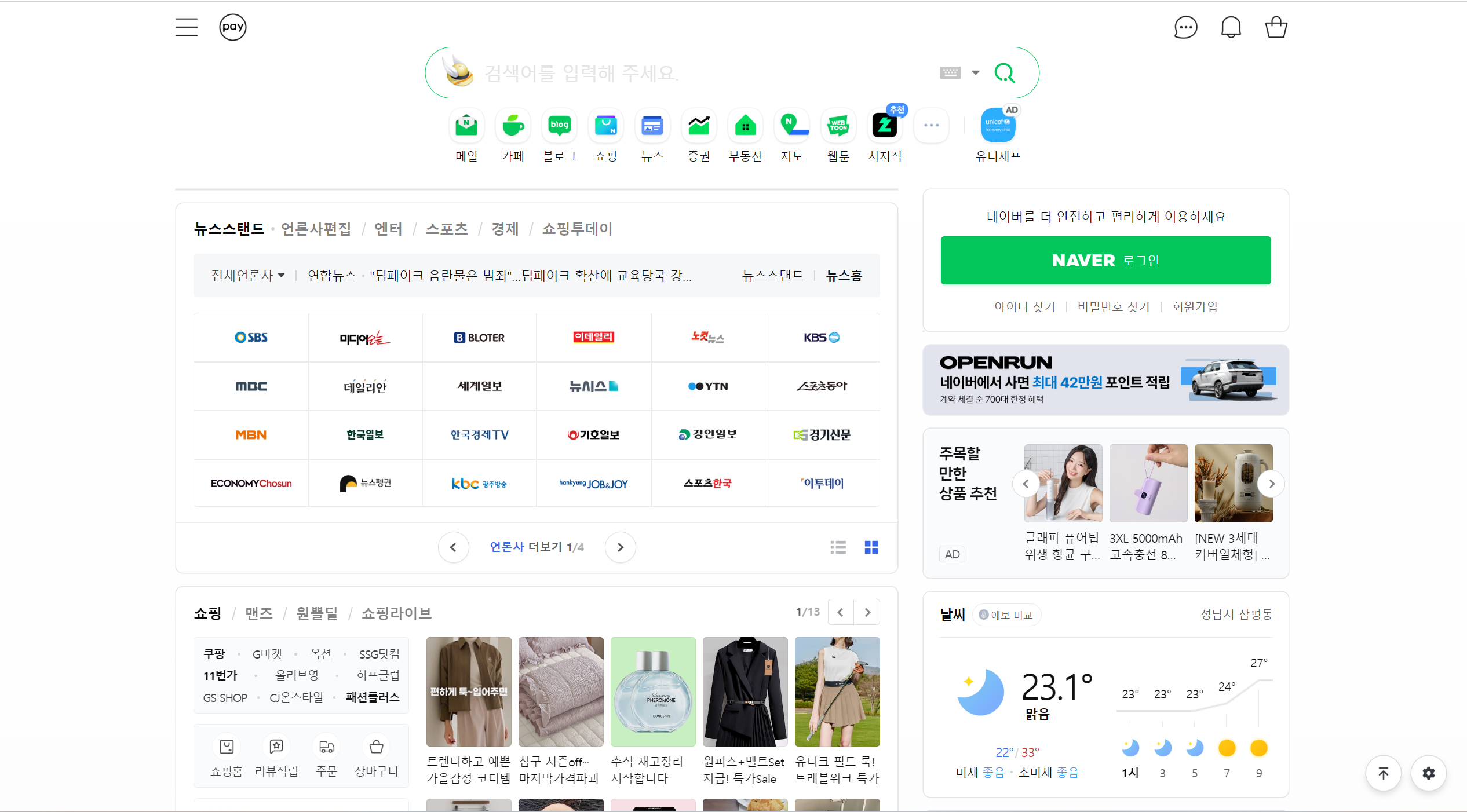Click the green search magnifier icon
The image size is (1467, 812).
(1004, 73)
